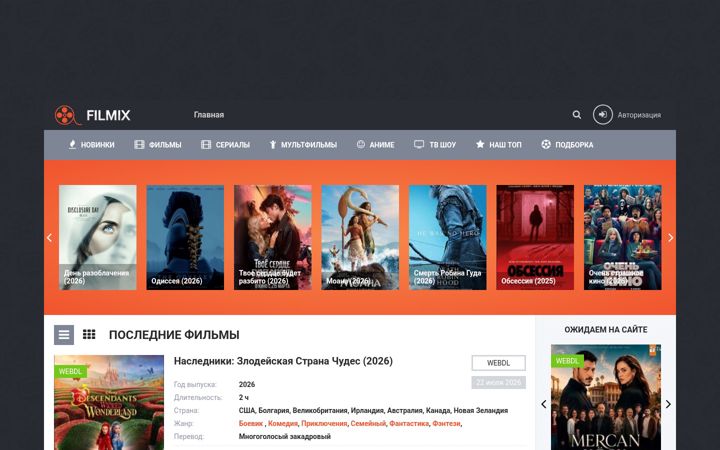
Task: Open the Главная menu item
Action: [x=209, y=115]
